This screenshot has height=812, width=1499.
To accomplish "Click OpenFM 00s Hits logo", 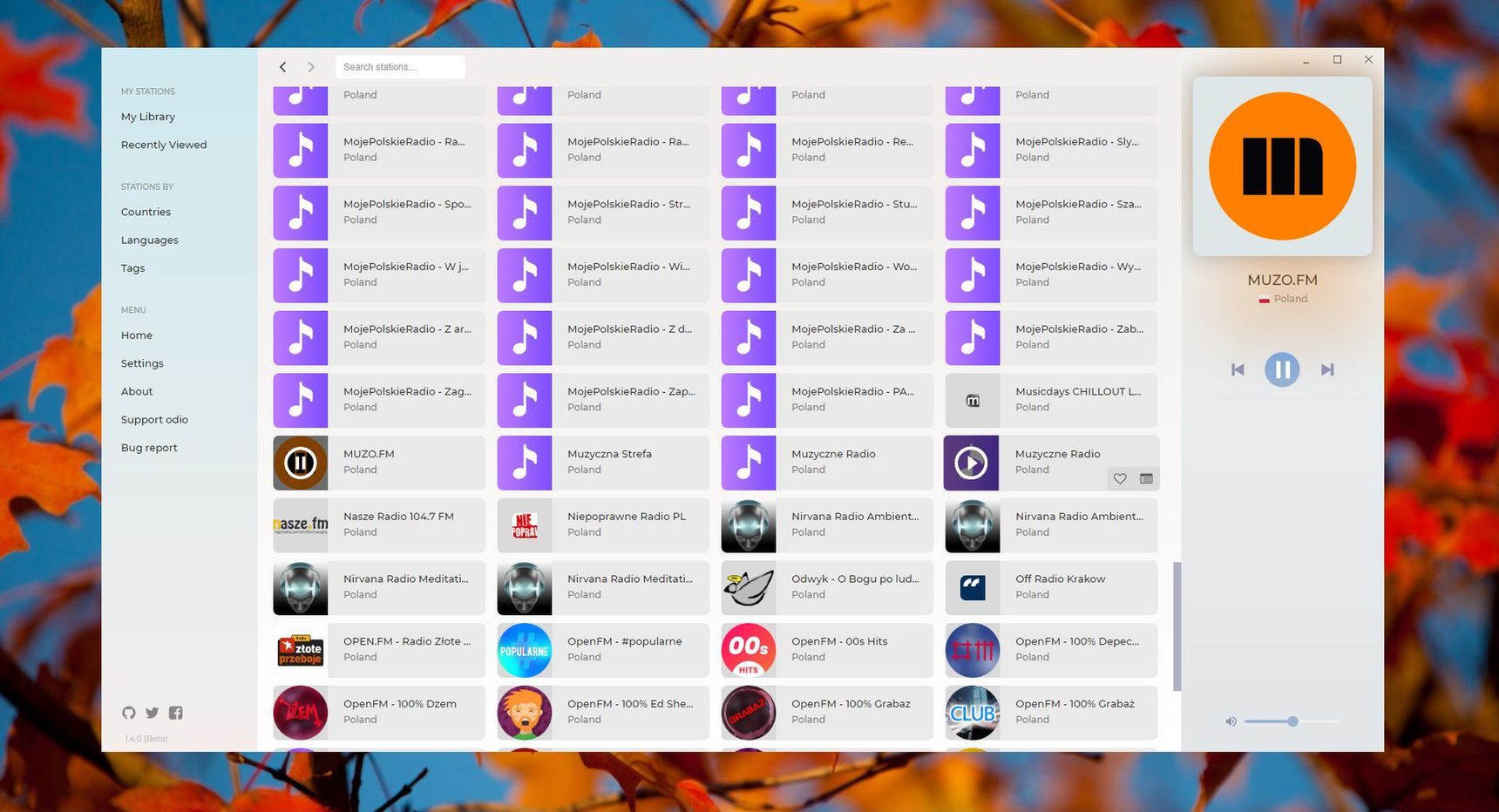I will coord(749,651).
